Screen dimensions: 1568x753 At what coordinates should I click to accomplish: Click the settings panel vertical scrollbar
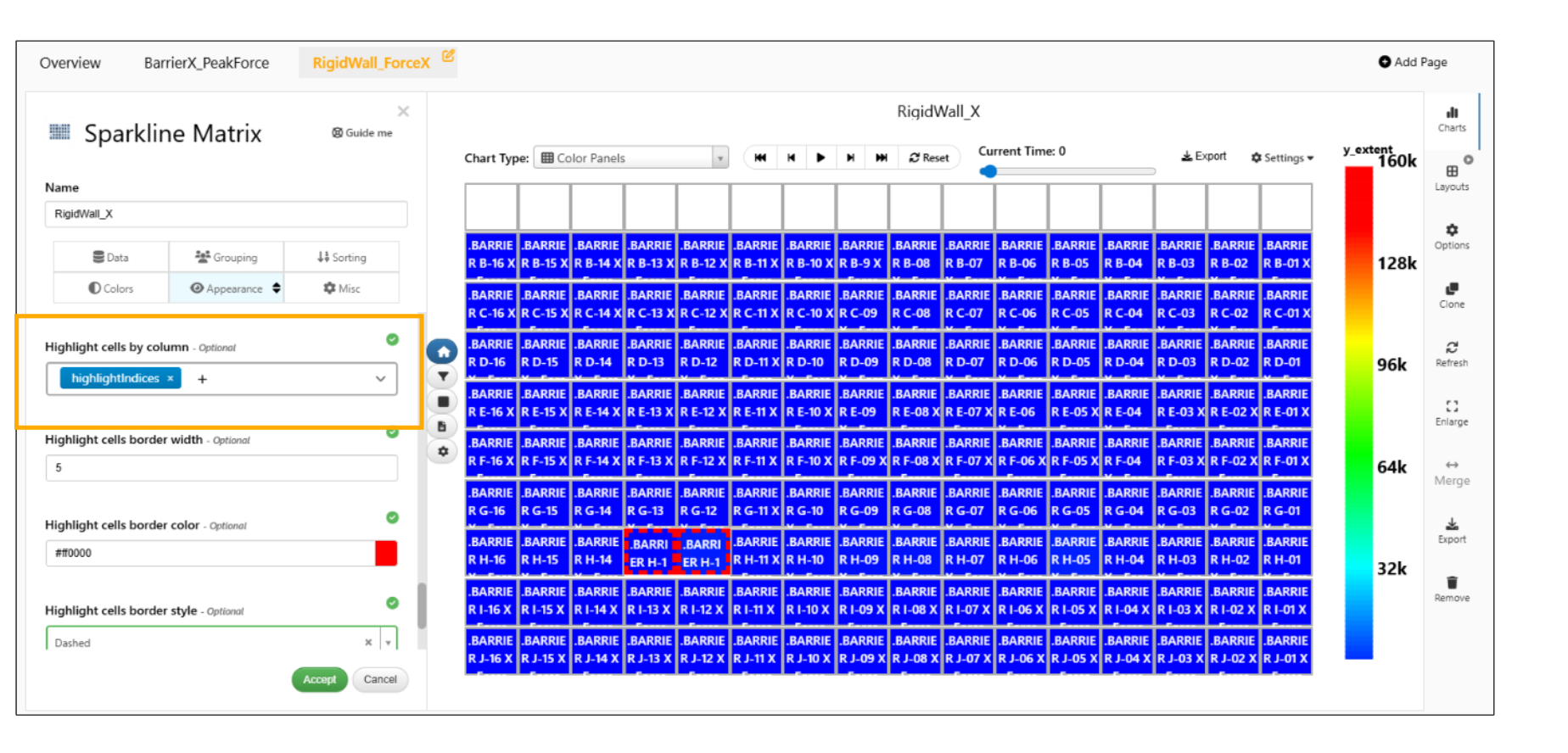(x=422, y=605)
